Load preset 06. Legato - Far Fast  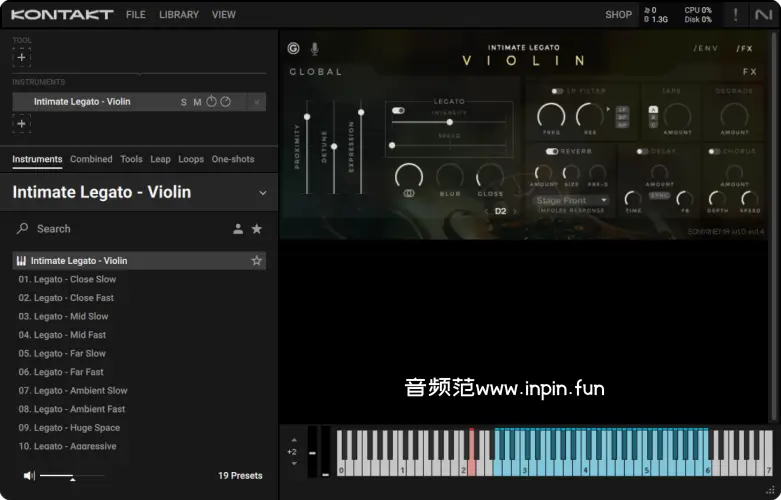coord(139,372)
